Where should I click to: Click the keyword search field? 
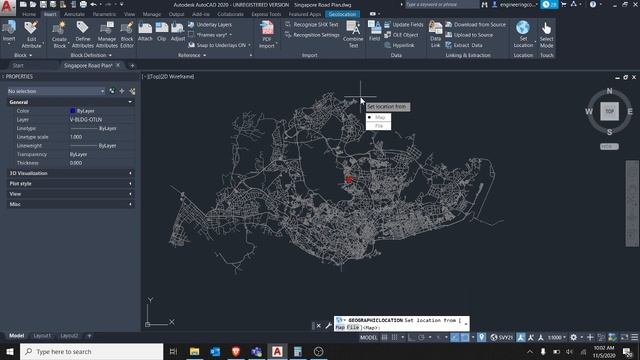[441, 4]
